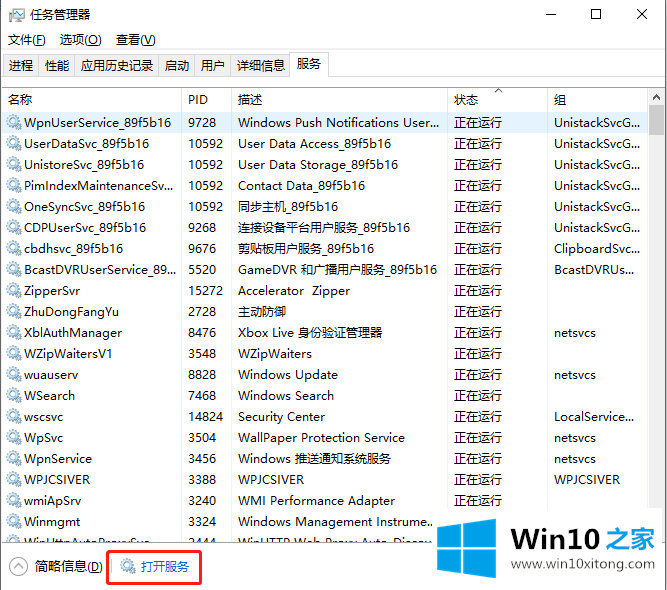Select the 服务 tab
Image resolution: width=667 pixels, height=590 pixels.
click(x=309, y=64)
